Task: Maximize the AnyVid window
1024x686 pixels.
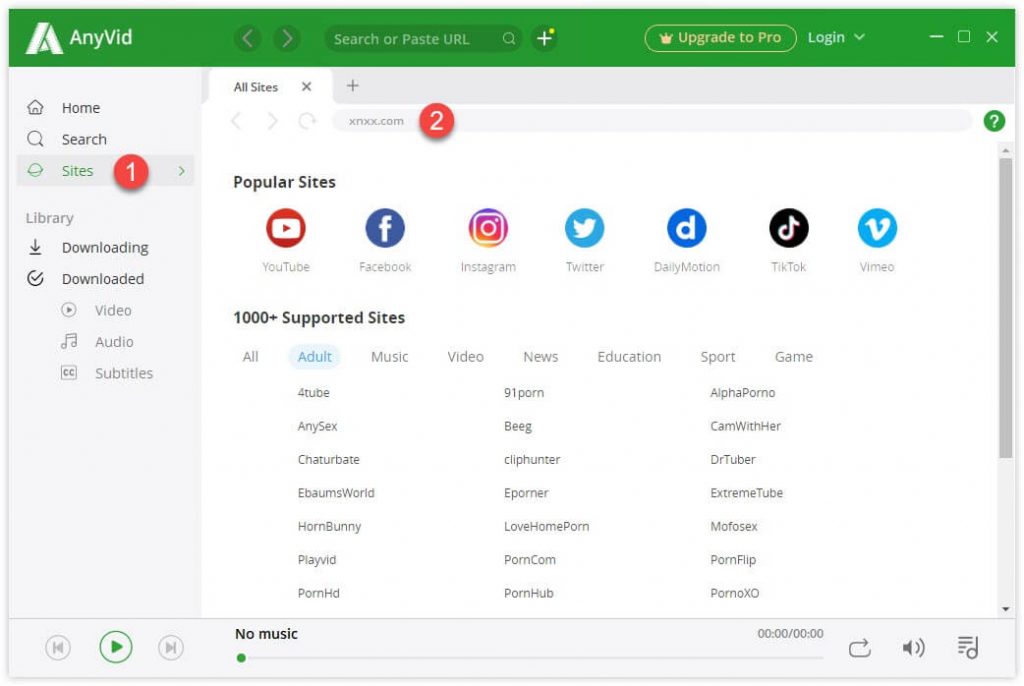Action: pos(964,37)
